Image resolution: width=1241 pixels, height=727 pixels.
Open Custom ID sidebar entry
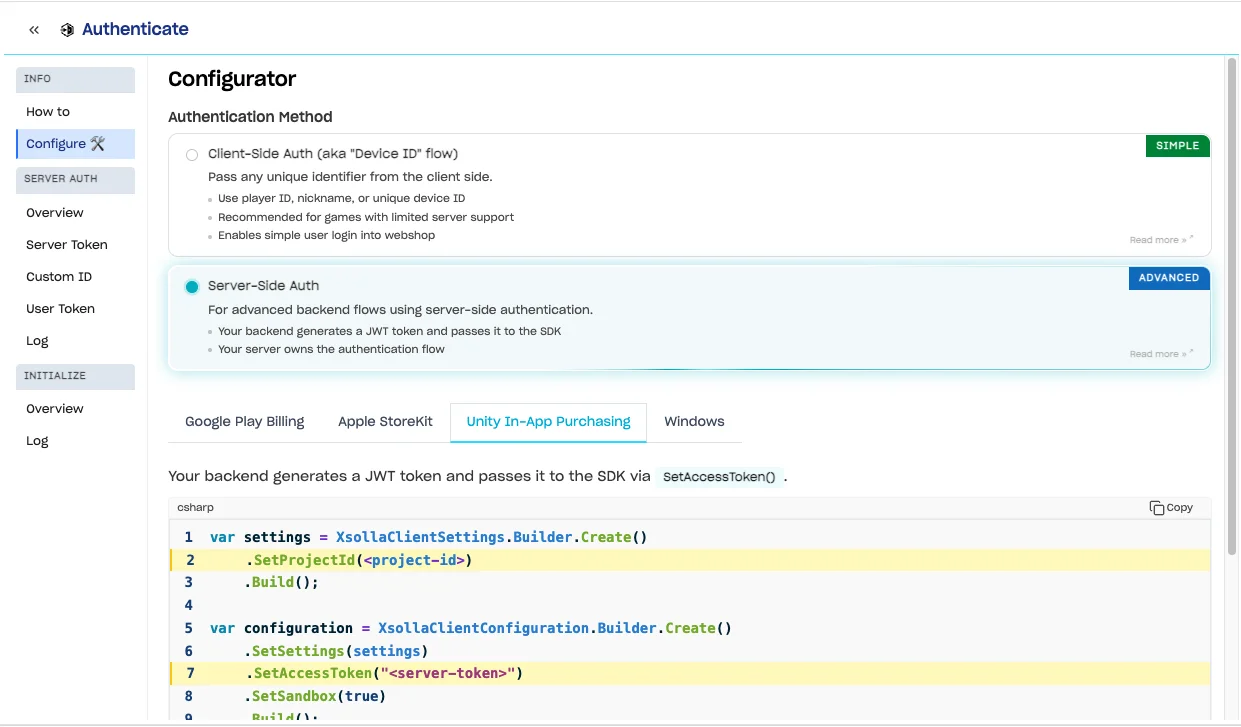pyautogui.click(x=76, y=277)
